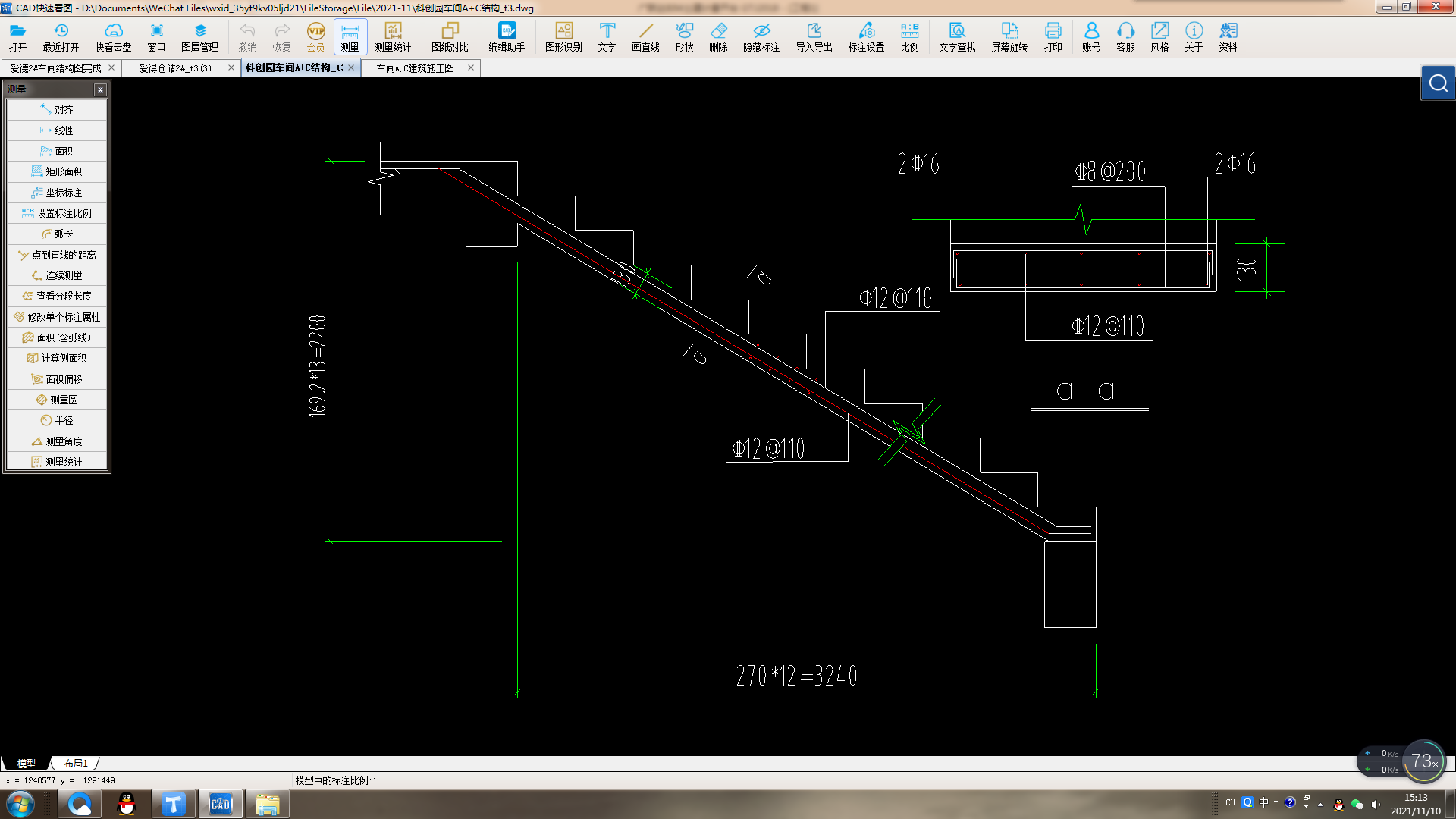Image resolution: width=1456 pixels, height=819 pixels.
Task: Open the VIP 会员 membership
Action: [x=315, y=37]
